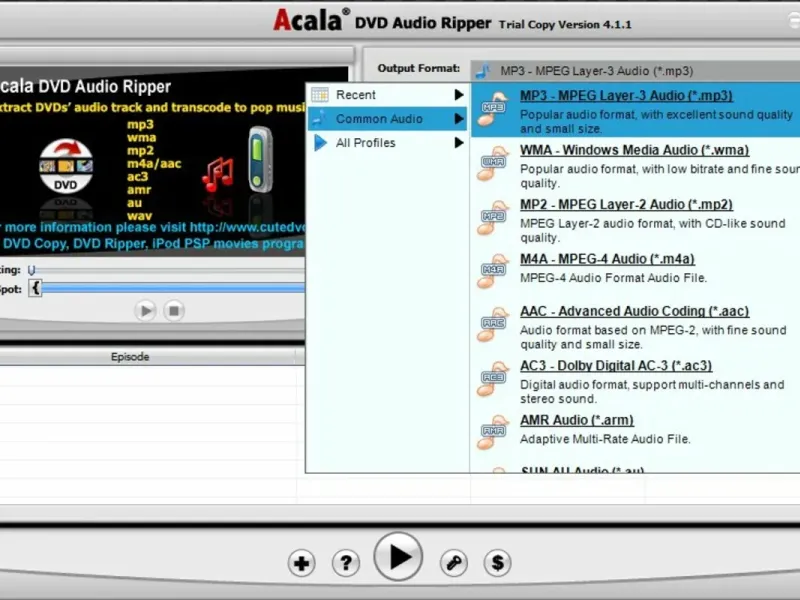The height and width of the screenshot is (600, 800).
Task: Open the Recent menu entry
Action: (387, 95)
